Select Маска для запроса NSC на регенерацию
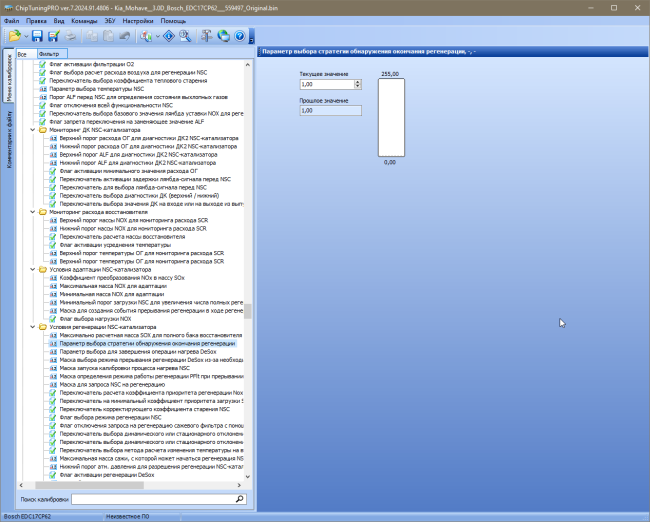Image resolution: width=650 pixels, height=522 pixels. pos(112,384)
